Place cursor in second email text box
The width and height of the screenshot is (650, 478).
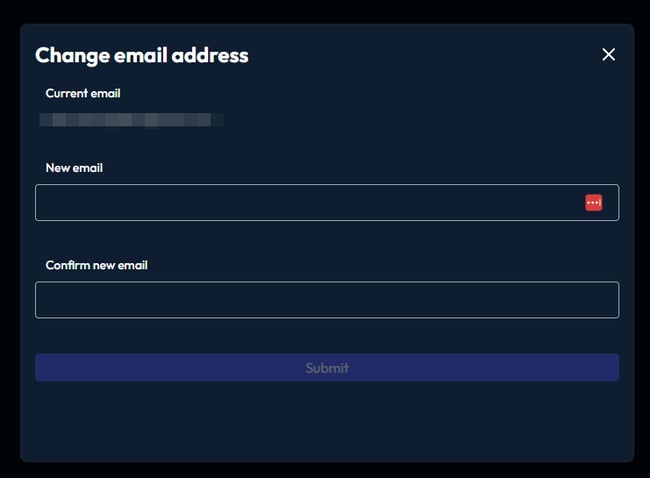[x=327, y=300]
